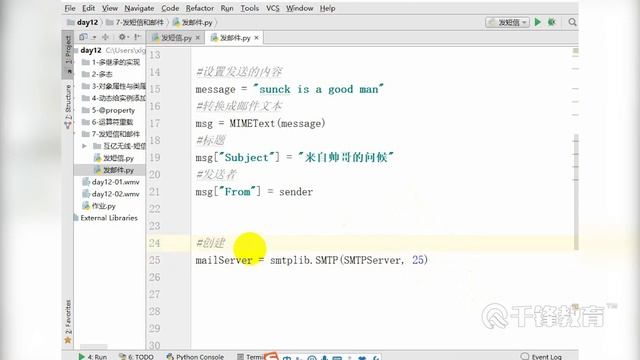
Task: Hide Project panel with hide icon
Action: pyautogui.click(x=138, y=37)
